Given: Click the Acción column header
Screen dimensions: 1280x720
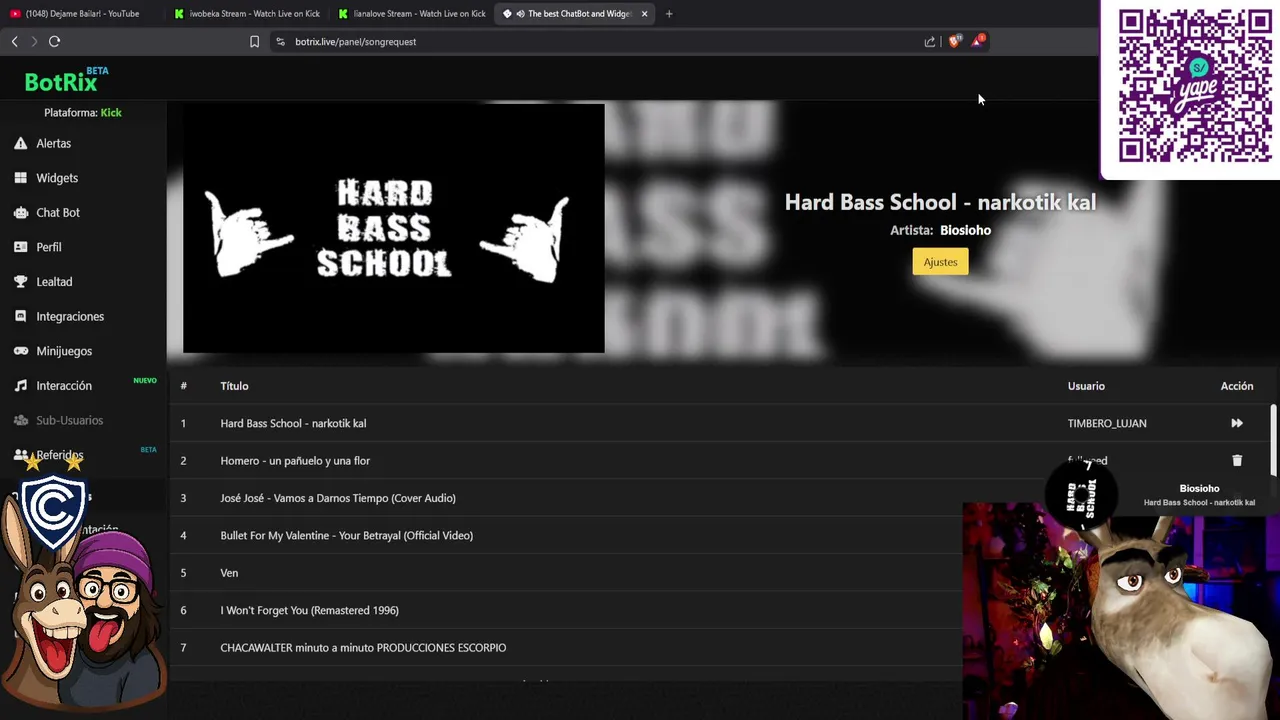Looking at the screenshot, I should 1237,386.
